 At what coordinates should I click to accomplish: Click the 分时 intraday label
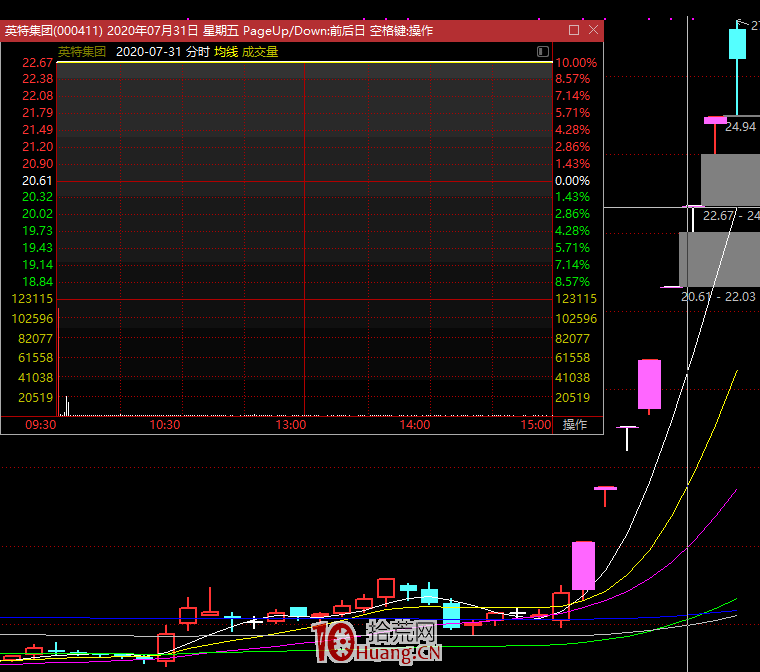coord(197,51)
